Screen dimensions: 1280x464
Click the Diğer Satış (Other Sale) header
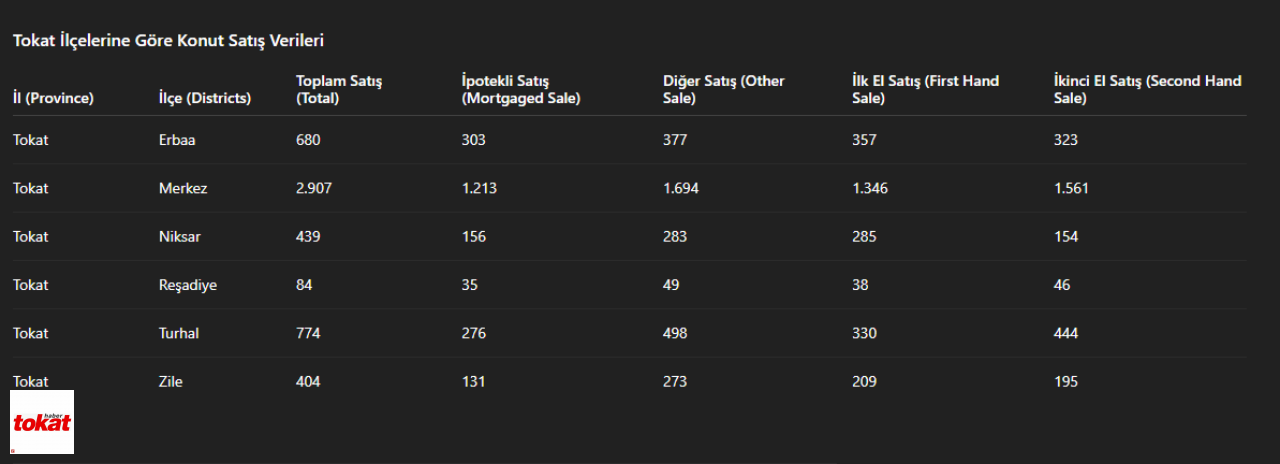coord(724,90)
